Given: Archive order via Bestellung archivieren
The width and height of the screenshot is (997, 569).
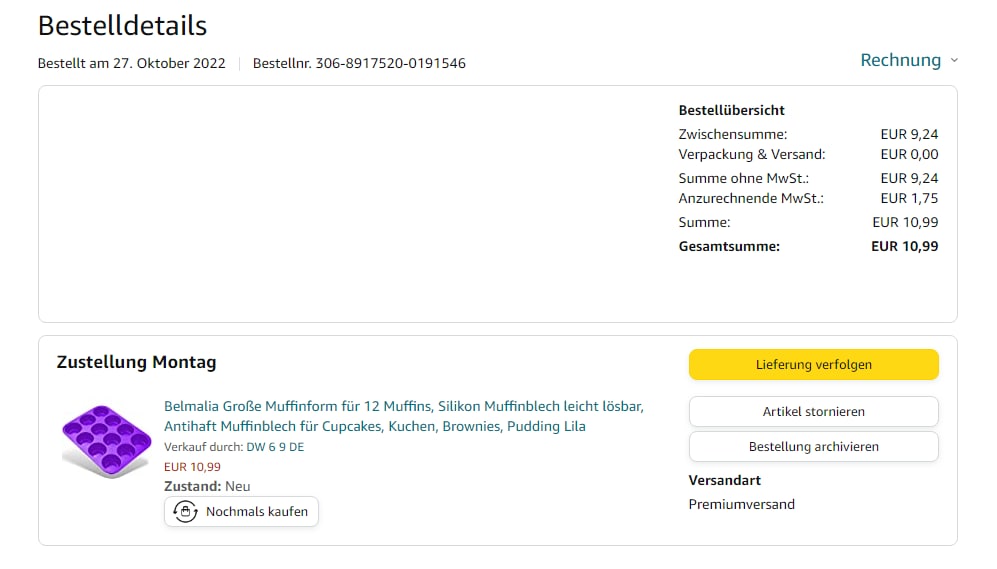Looking at the screenshot, I should 813,446.
